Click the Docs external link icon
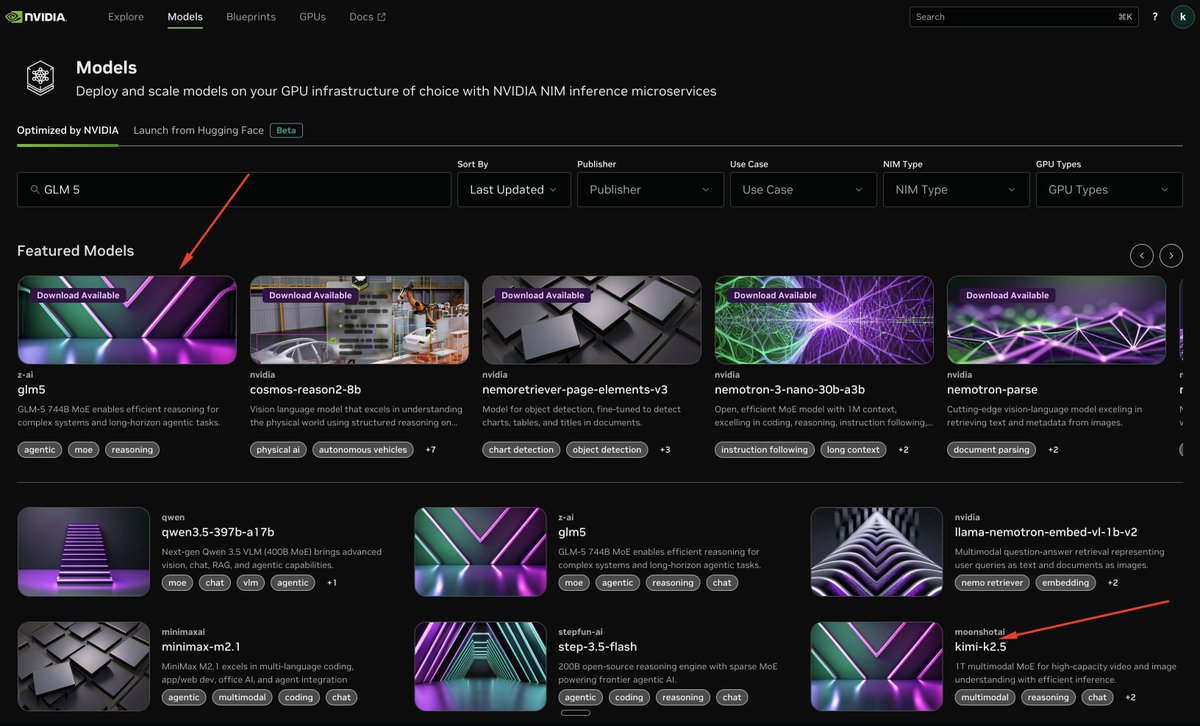The image size is (1200, 726). [x=381, y=17]
